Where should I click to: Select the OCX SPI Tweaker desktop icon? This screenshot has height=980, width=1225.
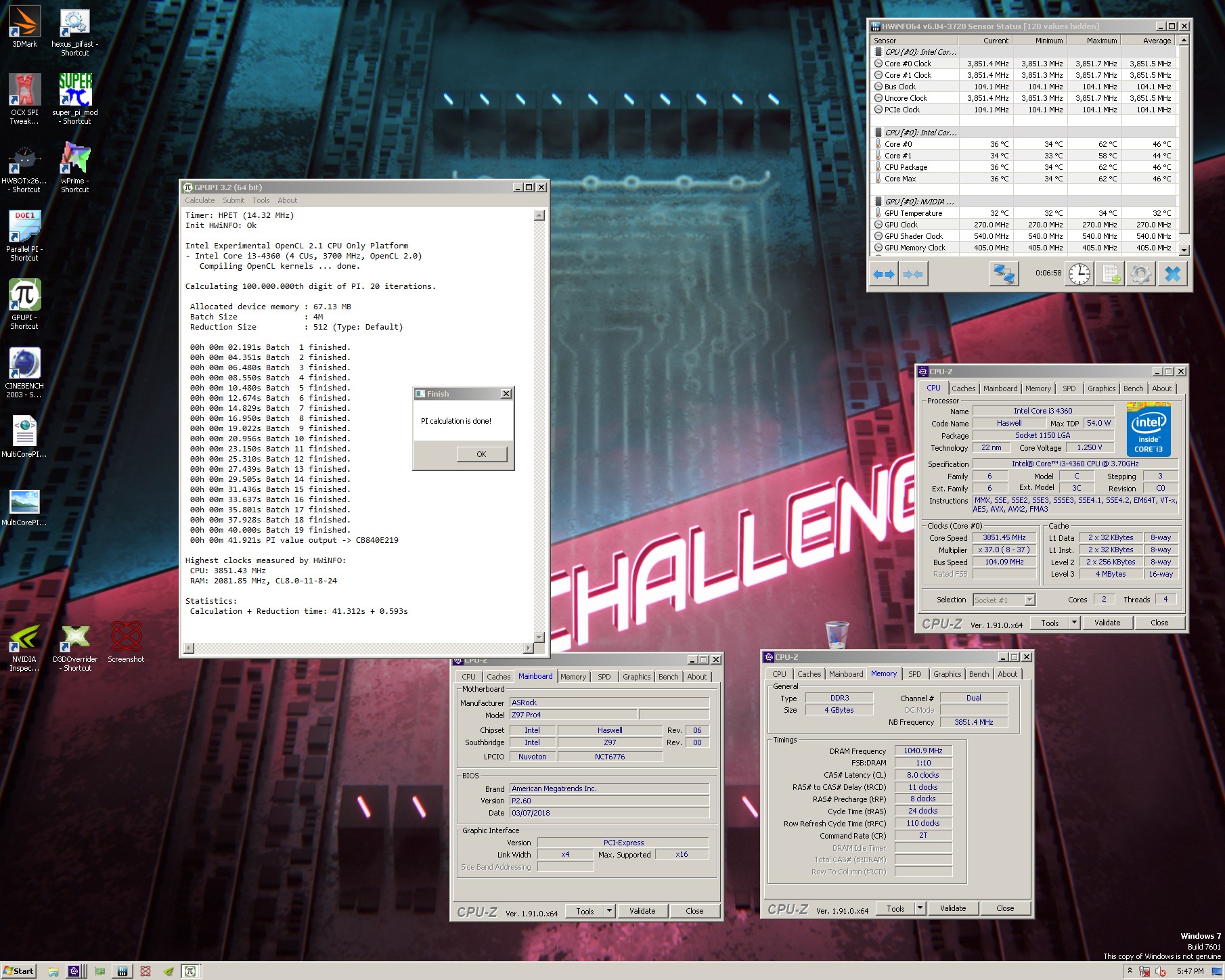pyautogui.click(x=24, y=99)
